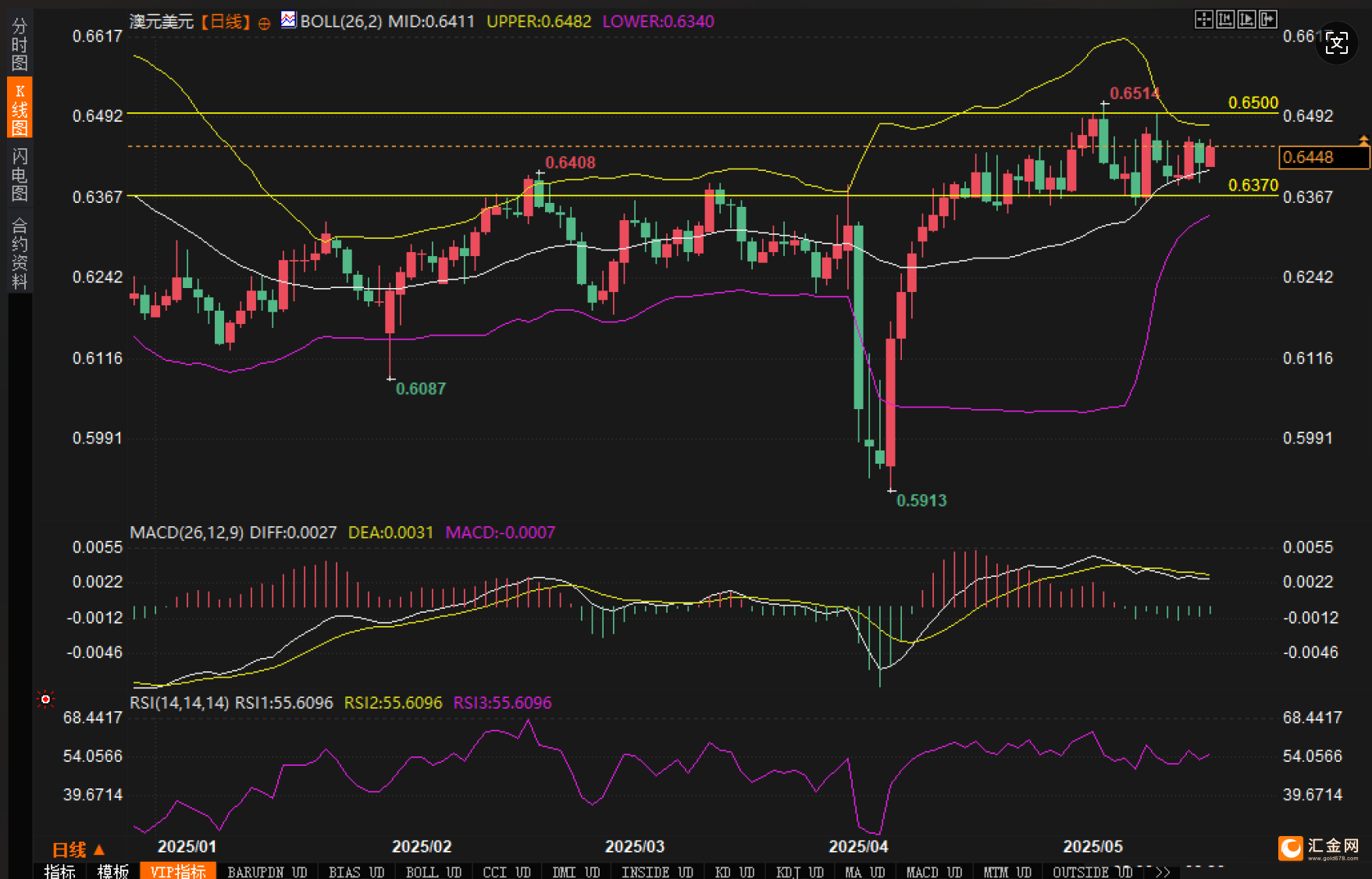Click the DEA:0.0031 value
Viewport: 1372px width, 879px height.
(x=390, y=532)
